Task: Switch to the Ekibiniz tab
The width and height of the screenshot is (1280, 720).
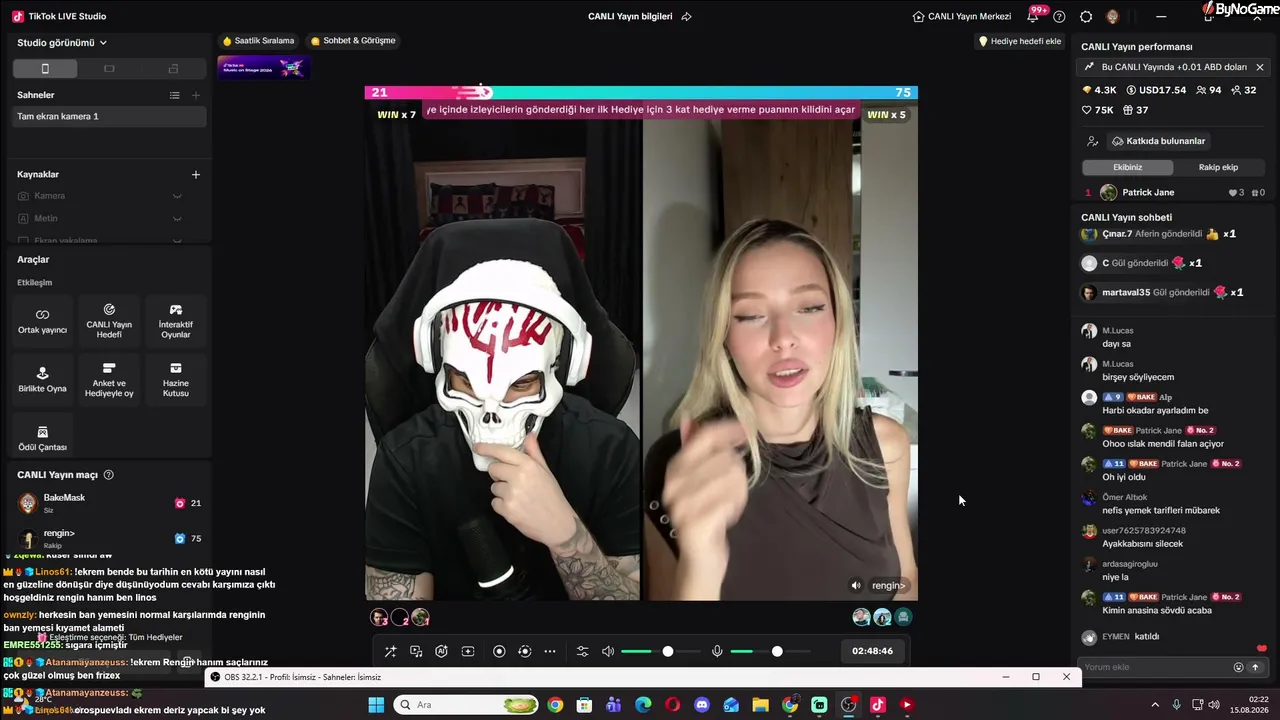Action: [1127, 167]
